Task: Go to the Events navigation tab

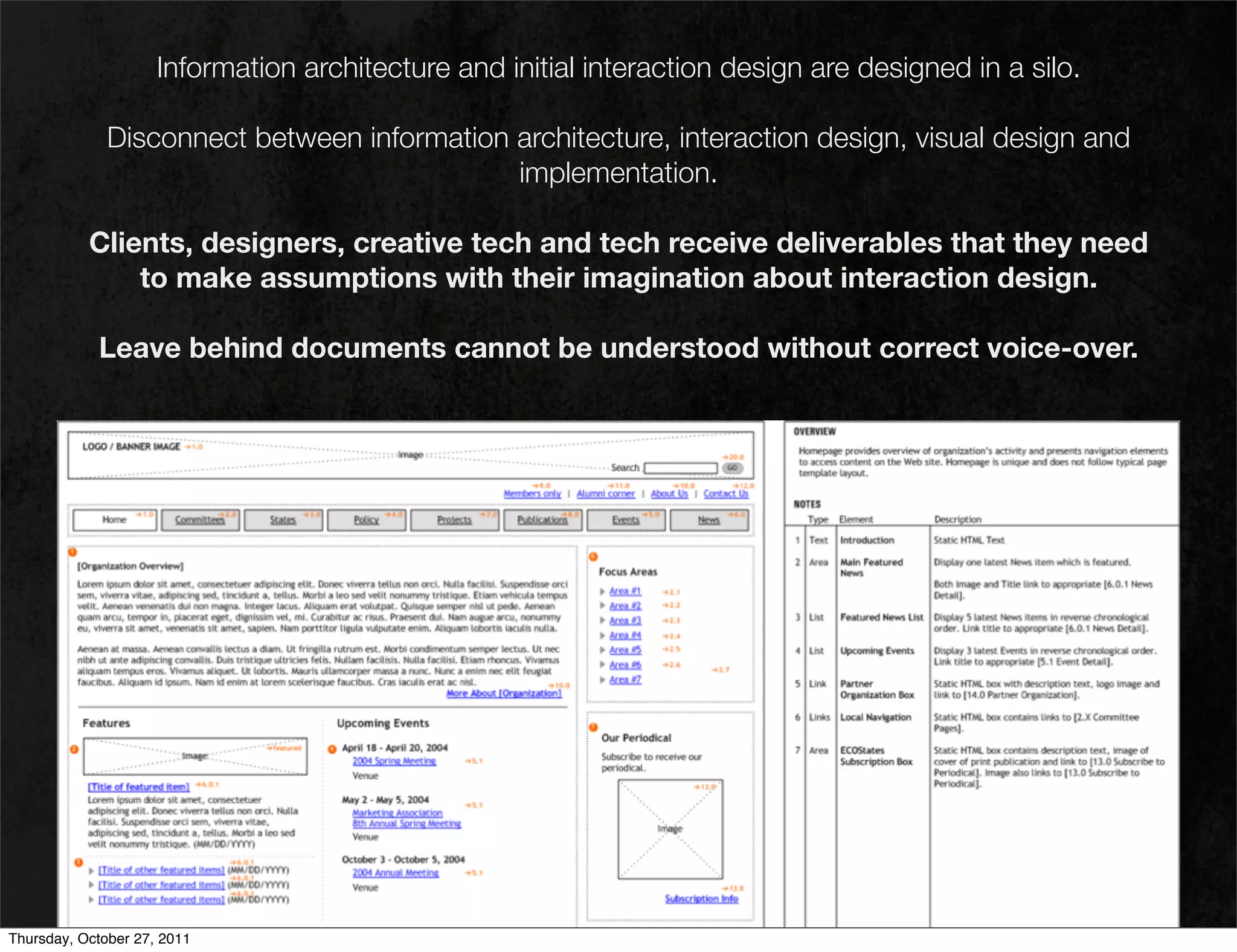Action: click(x=626, y=520)
